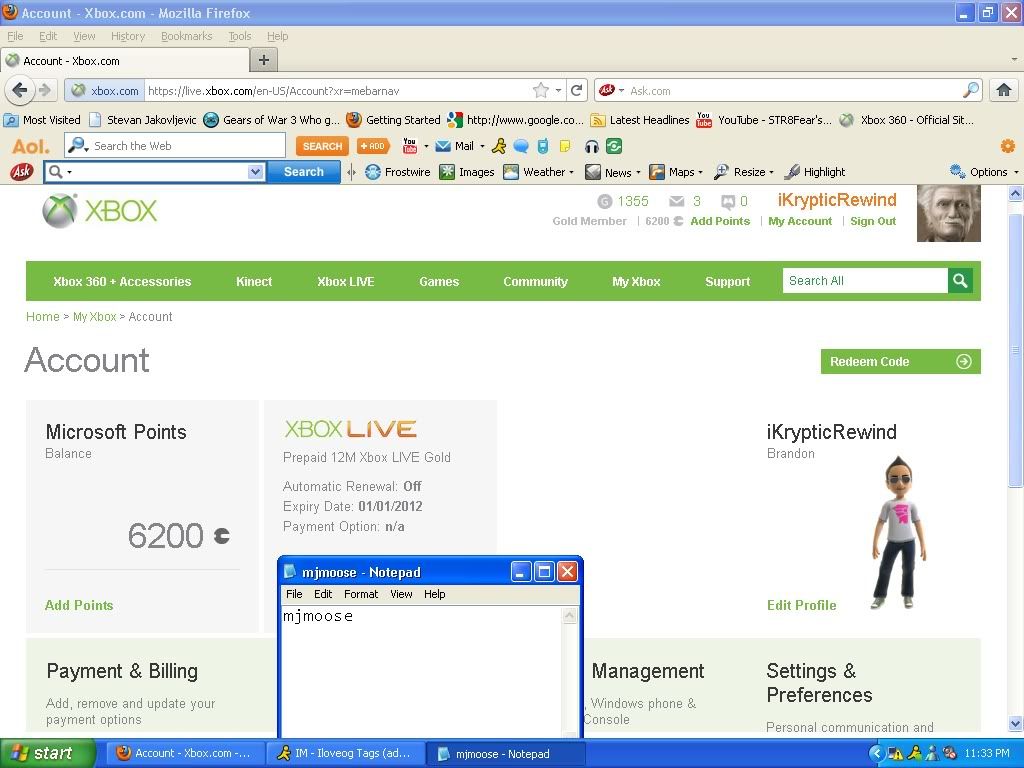The height and width of the screenshot is (768, 1024).
Task: Open Frostwire from the Ask toolbar
Action: tap(398, 172)
